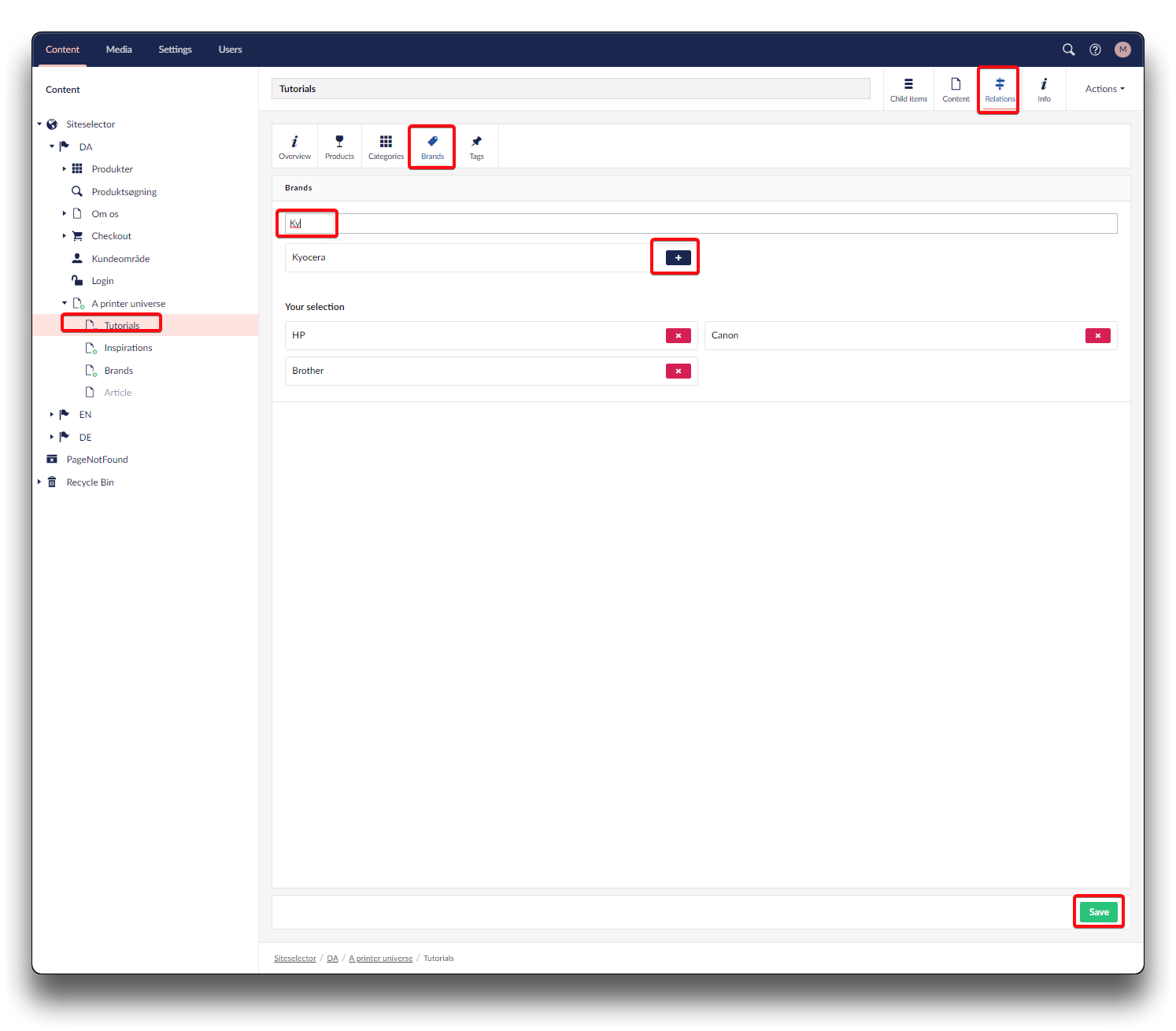Collapse the A printer universe node

[x=65, y=303]
